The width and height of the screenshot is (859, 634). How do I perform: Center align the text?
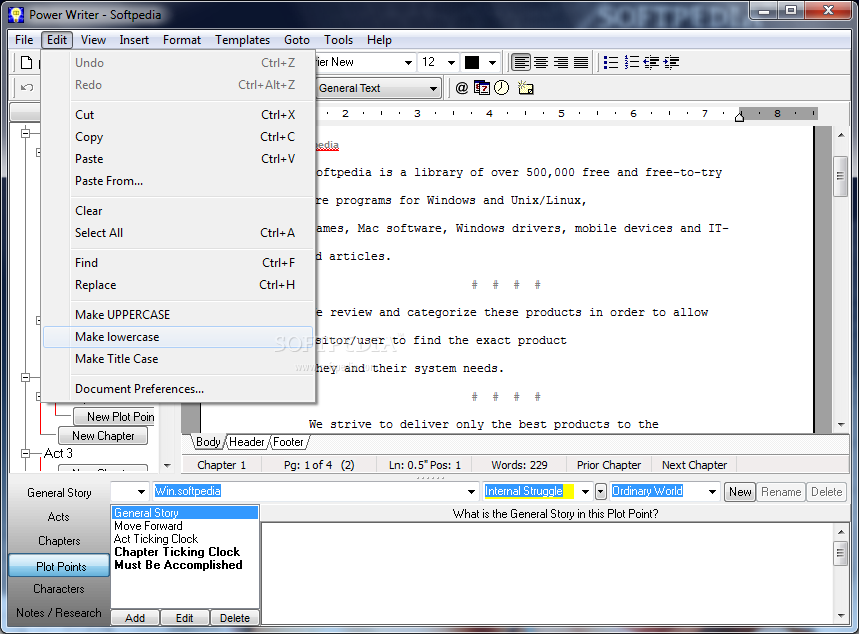(x=541, y=62)
